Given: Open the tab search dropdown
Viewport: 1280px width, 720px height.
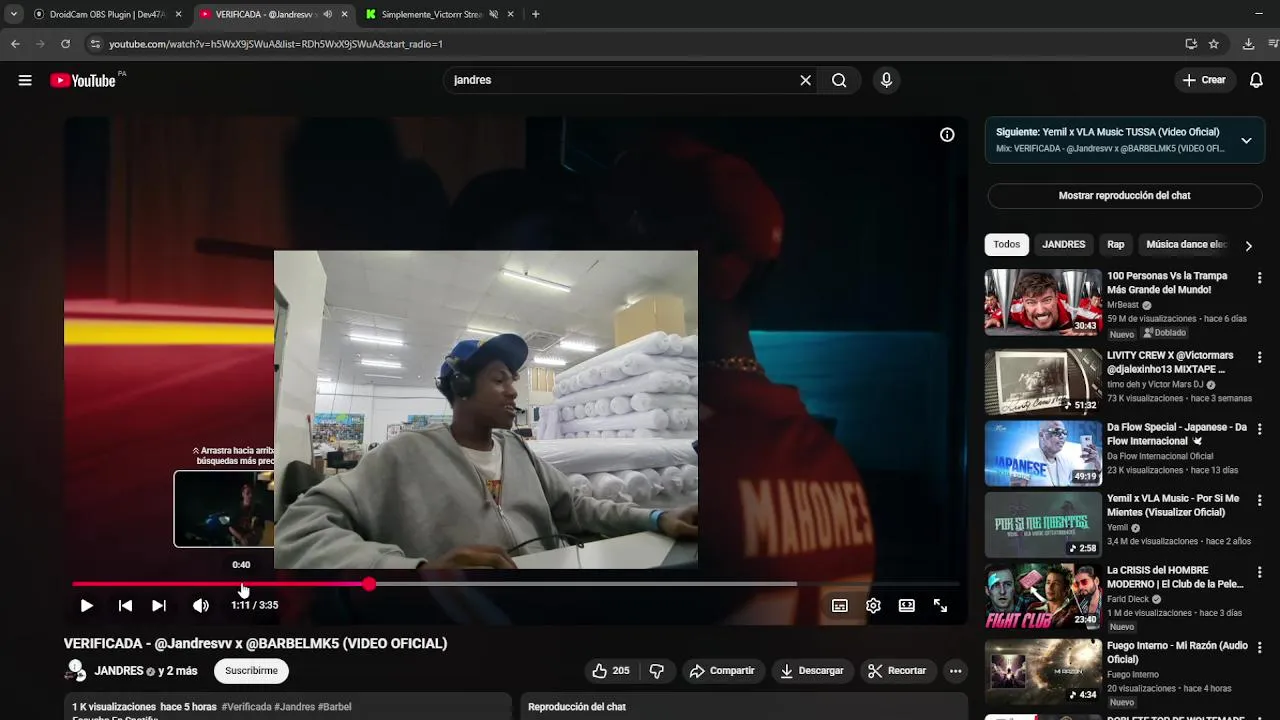Looking at the screenshot, I should tap(13, 14).
